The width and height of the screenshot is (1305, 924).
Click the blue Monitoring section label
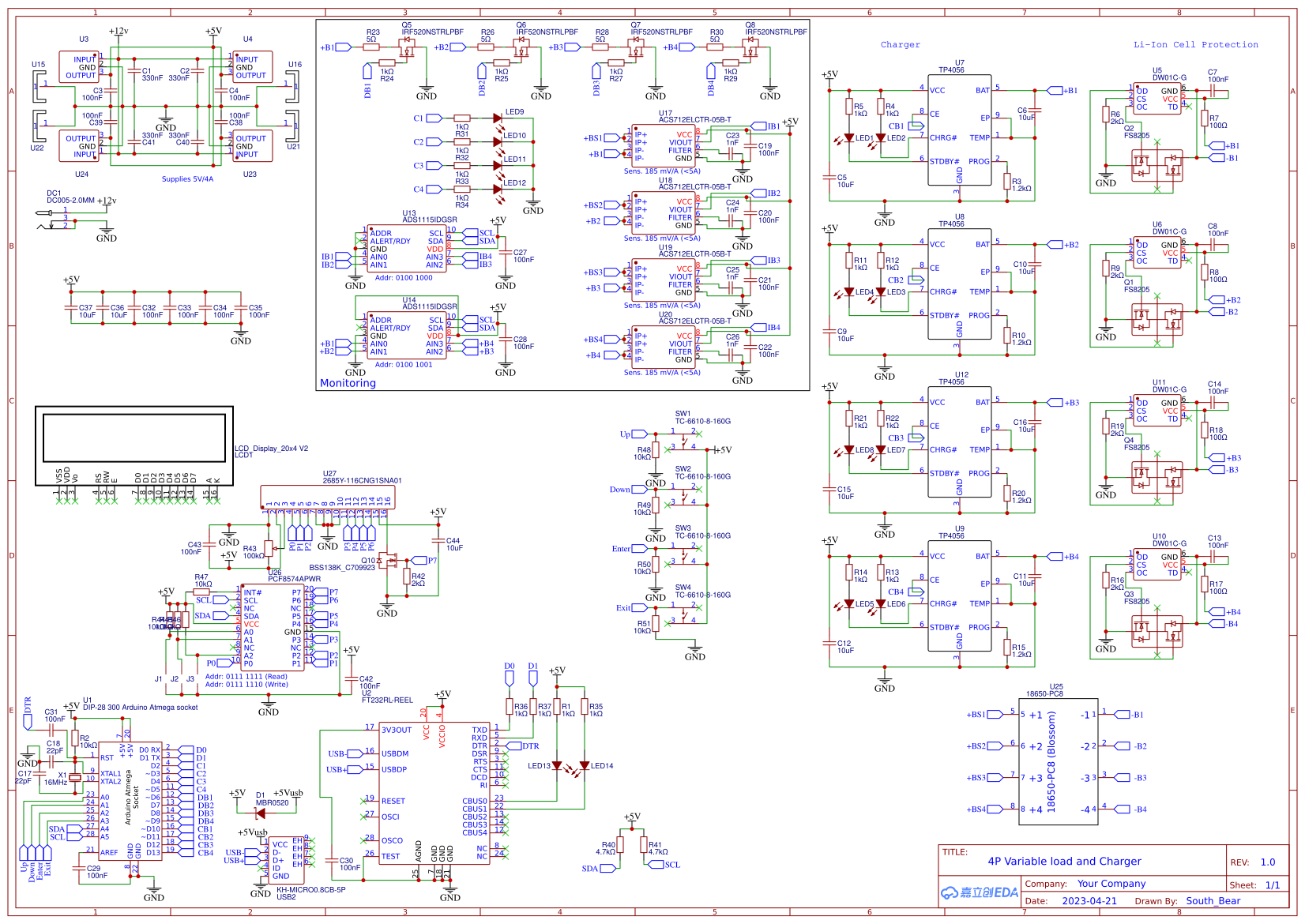346,382
